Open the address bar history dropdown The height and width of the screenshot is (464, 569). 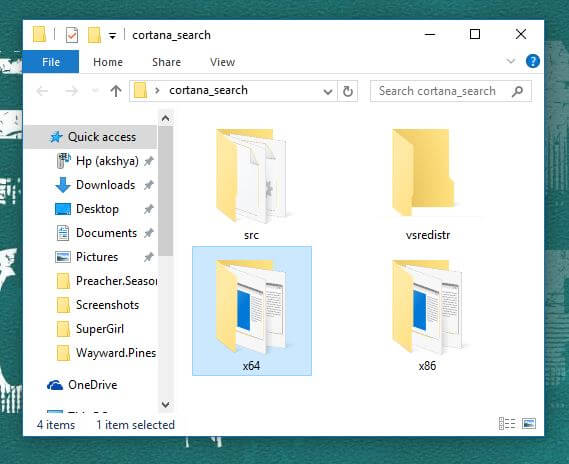pyautogui.click(x=327, y=91)
